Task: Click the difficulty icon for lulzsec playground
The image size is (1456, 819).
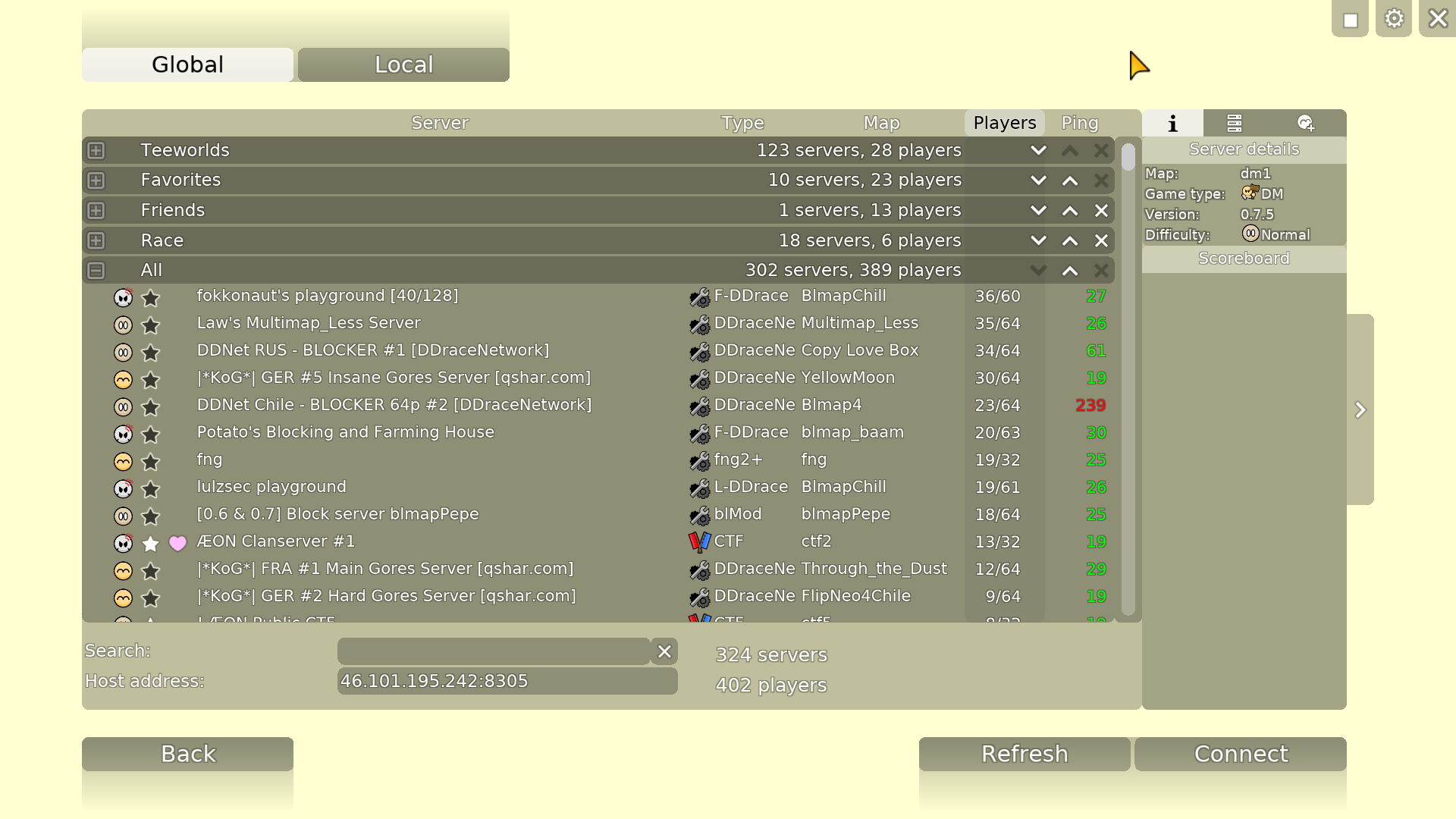Action: pyautogui.click(x=123, y=488)
